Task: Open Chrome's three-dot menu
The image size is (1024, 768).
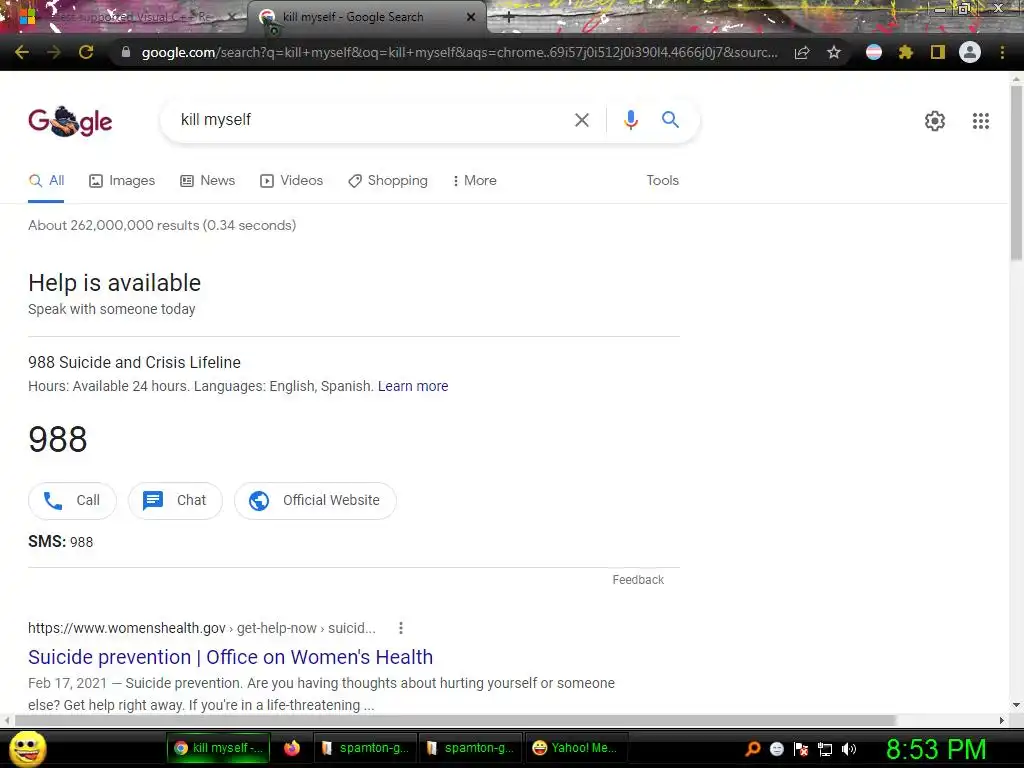Action: coord(1002,52)
